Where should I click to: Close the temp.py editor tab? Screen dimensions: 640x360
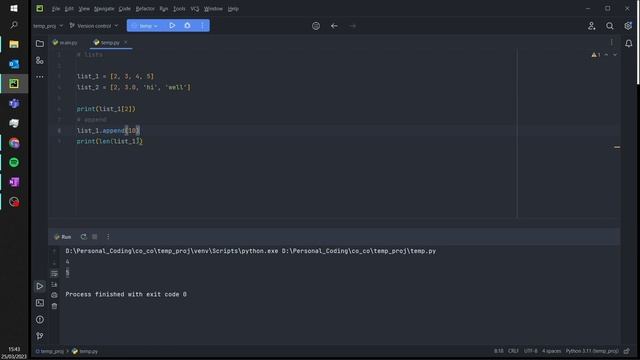tap(126, 42)
